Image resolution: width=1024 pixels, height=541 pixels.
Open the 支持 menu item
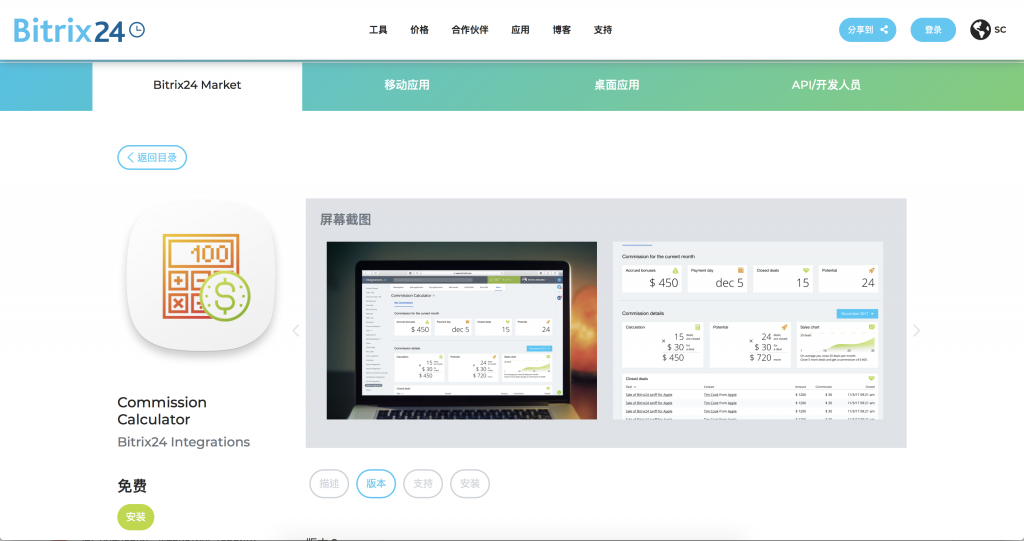click(603, 30)
